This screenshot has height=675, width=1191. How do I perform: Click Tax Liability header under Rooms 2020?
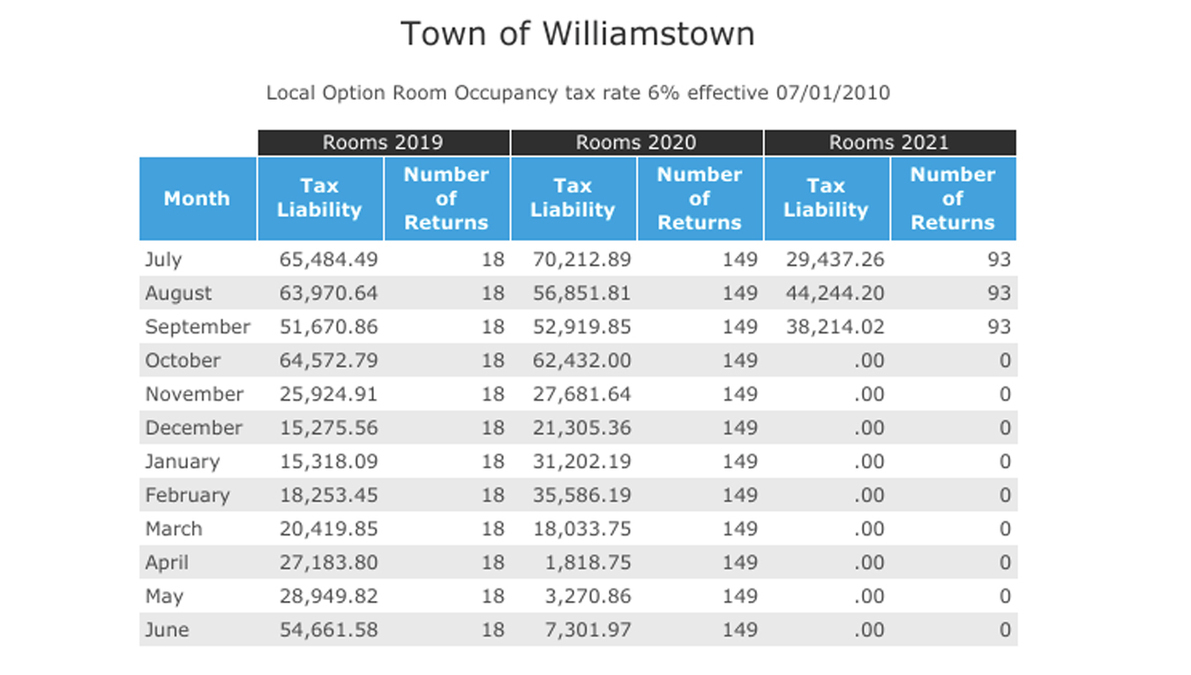572,198
